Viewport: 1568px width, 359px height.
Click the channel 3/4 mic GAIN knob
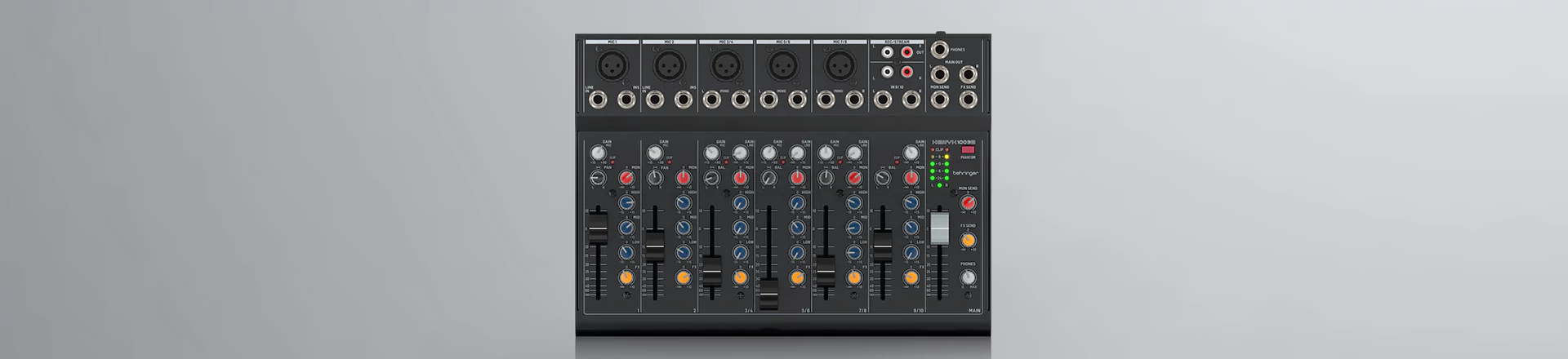click(x=712, y=153)
